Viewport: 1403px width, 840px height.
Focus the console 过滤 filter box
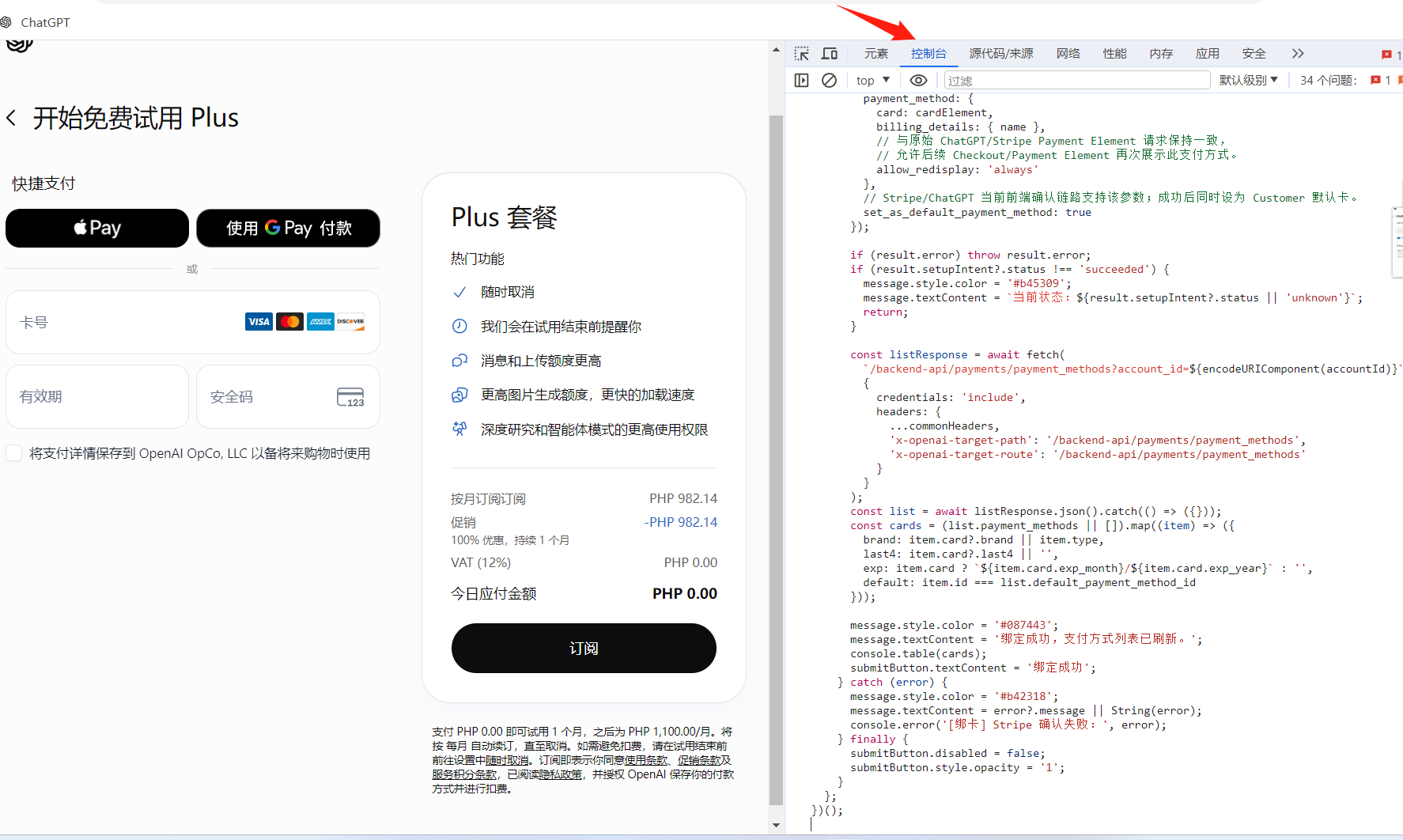point(1077,80)
